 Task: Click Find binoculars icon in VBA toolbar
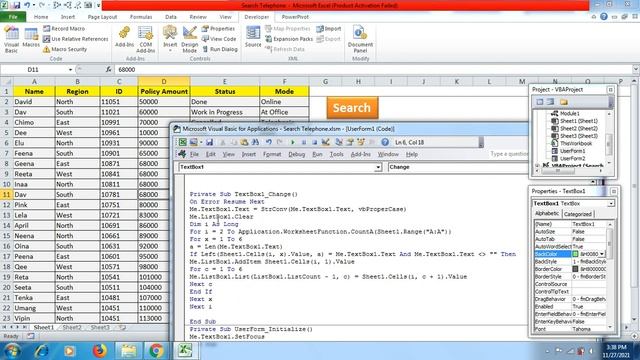pyautogui.click(x=255, y=142)
